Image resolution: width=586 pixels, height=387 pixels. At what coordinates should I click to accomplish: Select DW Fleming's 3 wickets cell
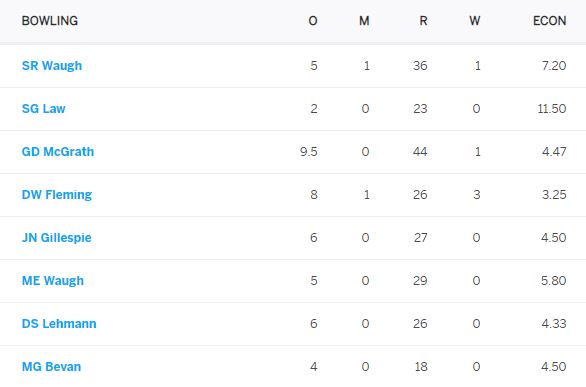click(x=476, y=195)
